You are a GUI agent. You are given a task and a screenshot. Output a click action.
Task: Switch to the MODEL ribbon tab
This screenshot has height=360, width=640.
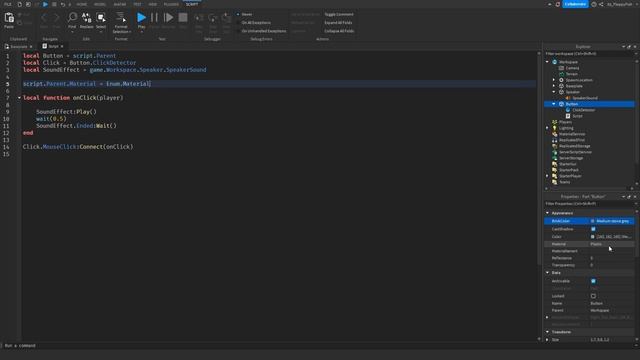pyautogui.click(x=100, y=4)
